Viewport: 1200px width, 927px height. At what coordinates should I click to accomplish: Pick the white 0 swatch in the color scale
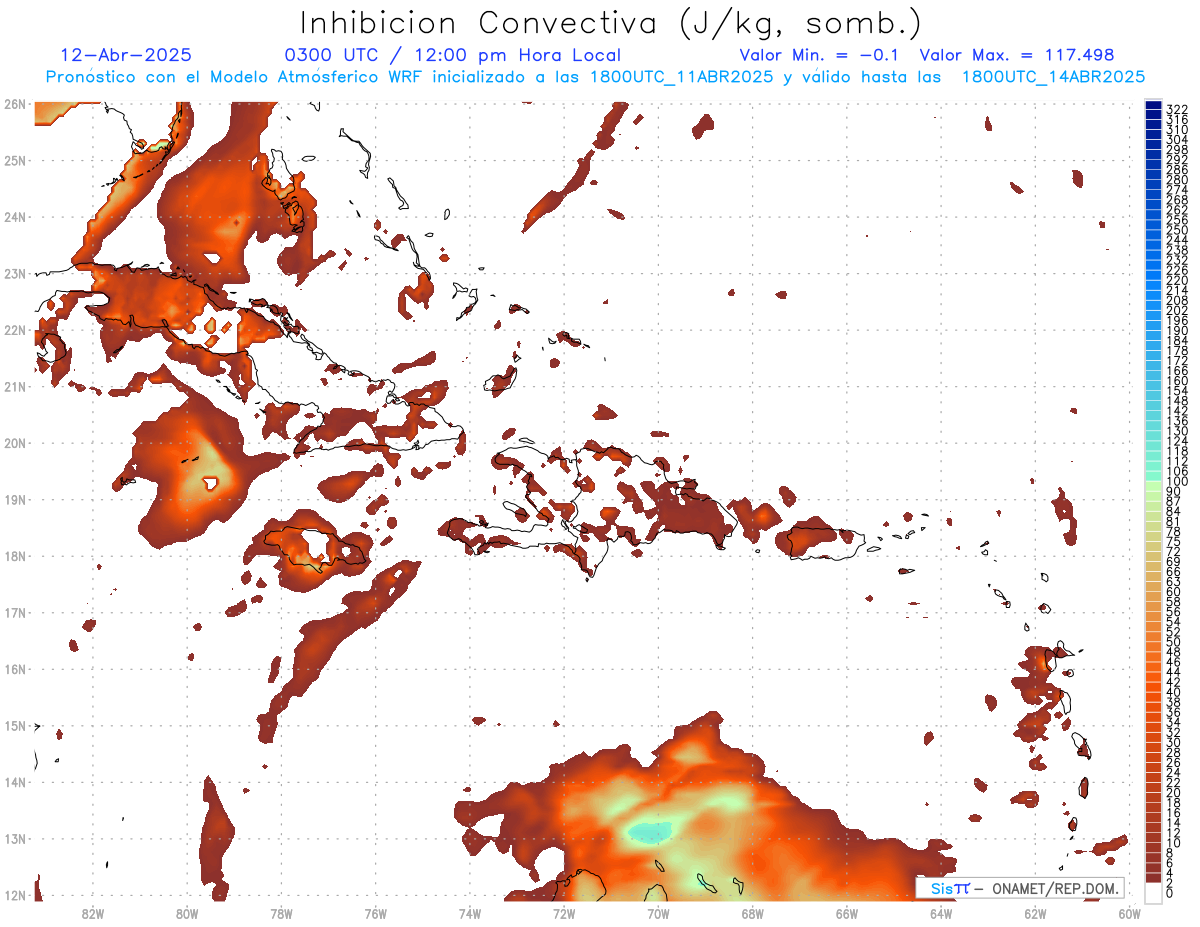tap(1153, 892)
